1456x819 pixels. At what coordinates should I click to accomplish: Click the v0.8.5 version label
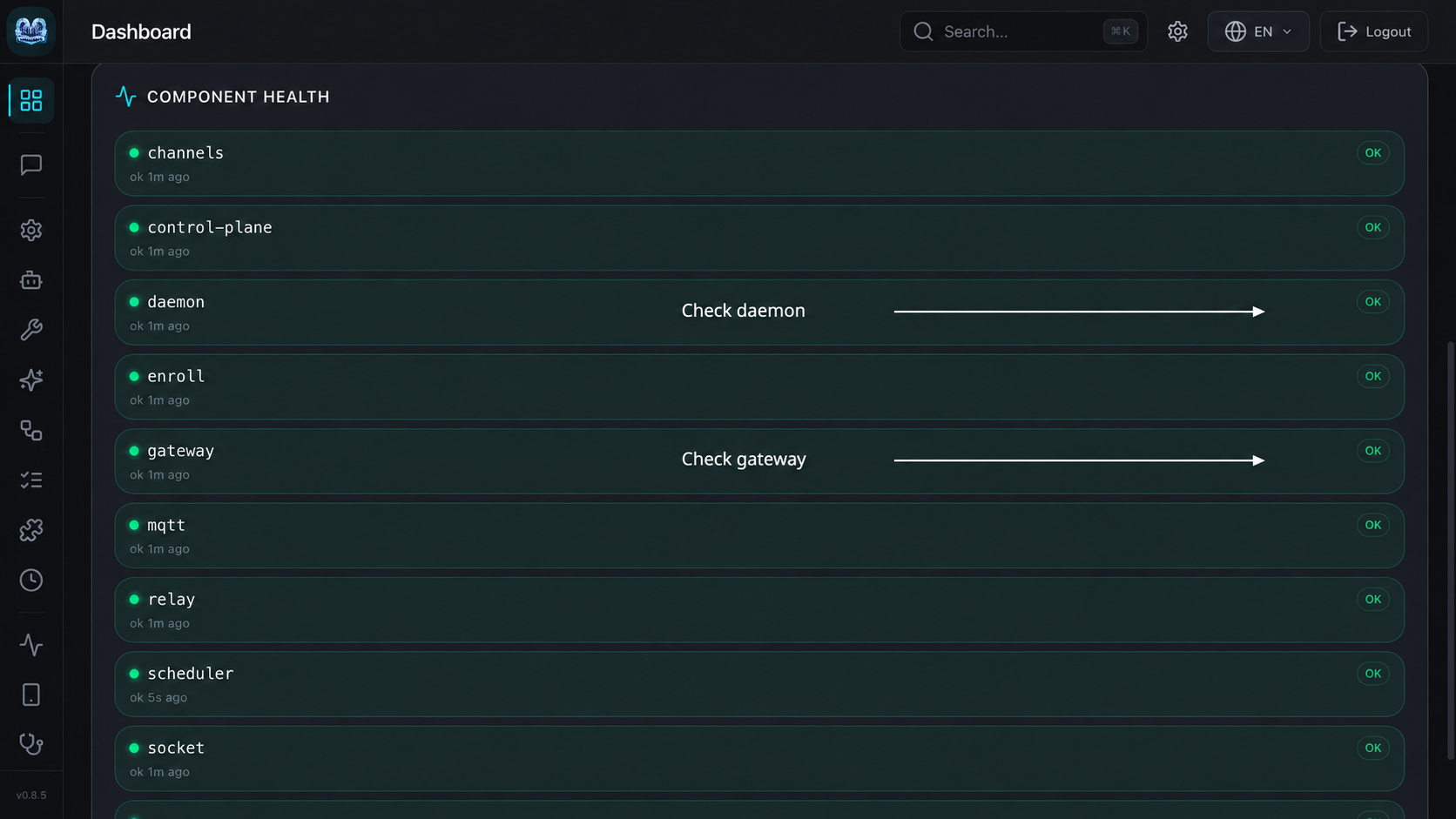tap(31, 796)
